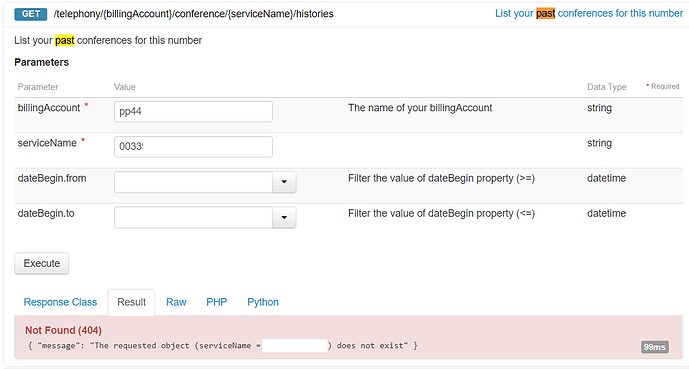The height and width of the screenshot is (369, 689).
Task: Switch to the Raw tab
Action: pyautogui.click(x=176, y=302)
